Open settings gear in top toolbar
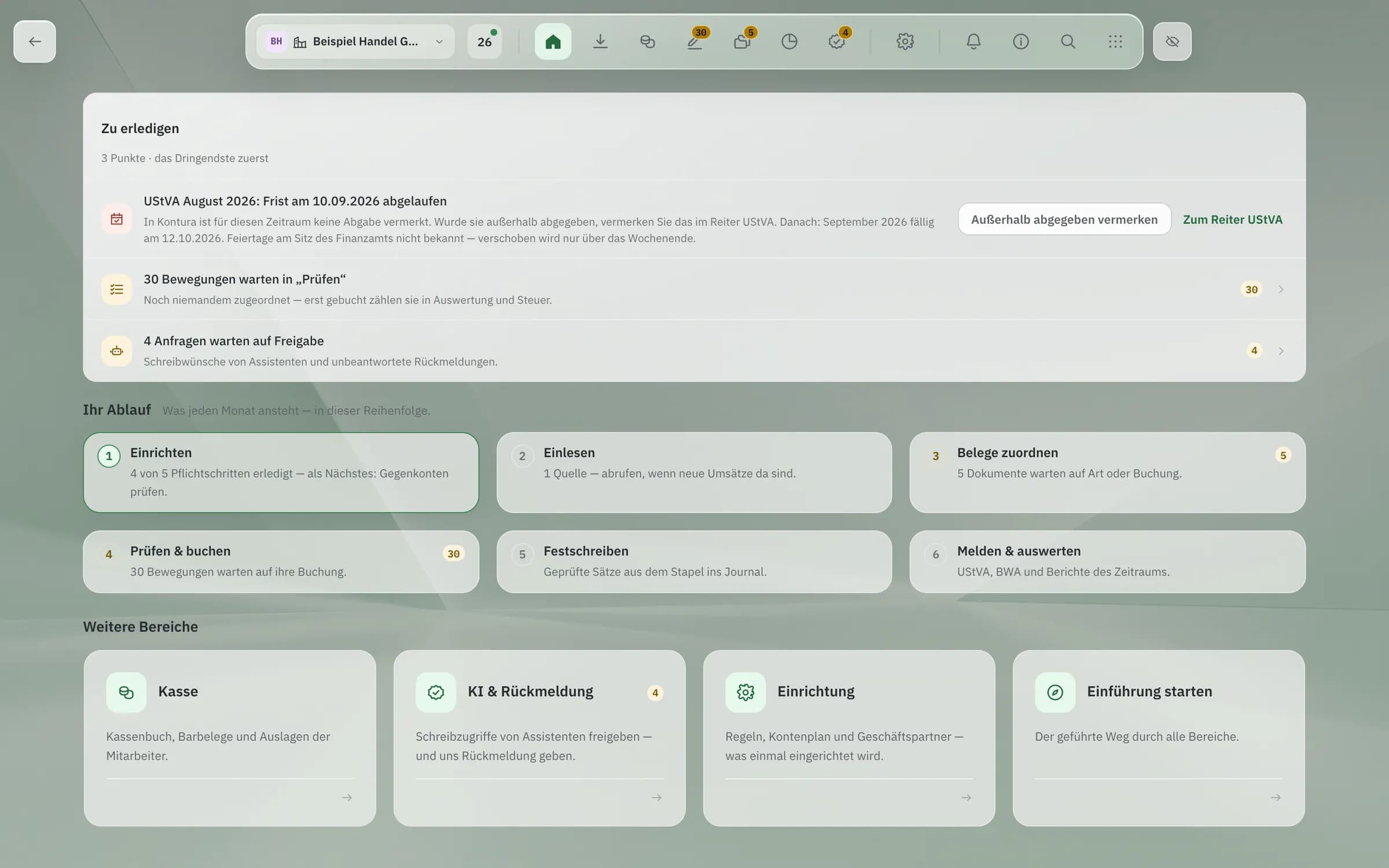 pyautogui.click(x=905, y=42)
